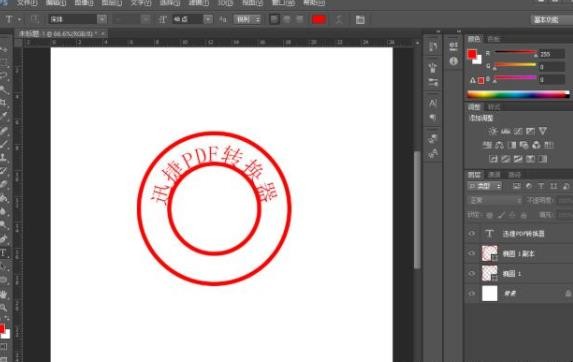Image resolution: width=573 pixels, height=362 pixels.
Task: Select the Zoom tool in toolbox
Action: (x=4, y=307)
